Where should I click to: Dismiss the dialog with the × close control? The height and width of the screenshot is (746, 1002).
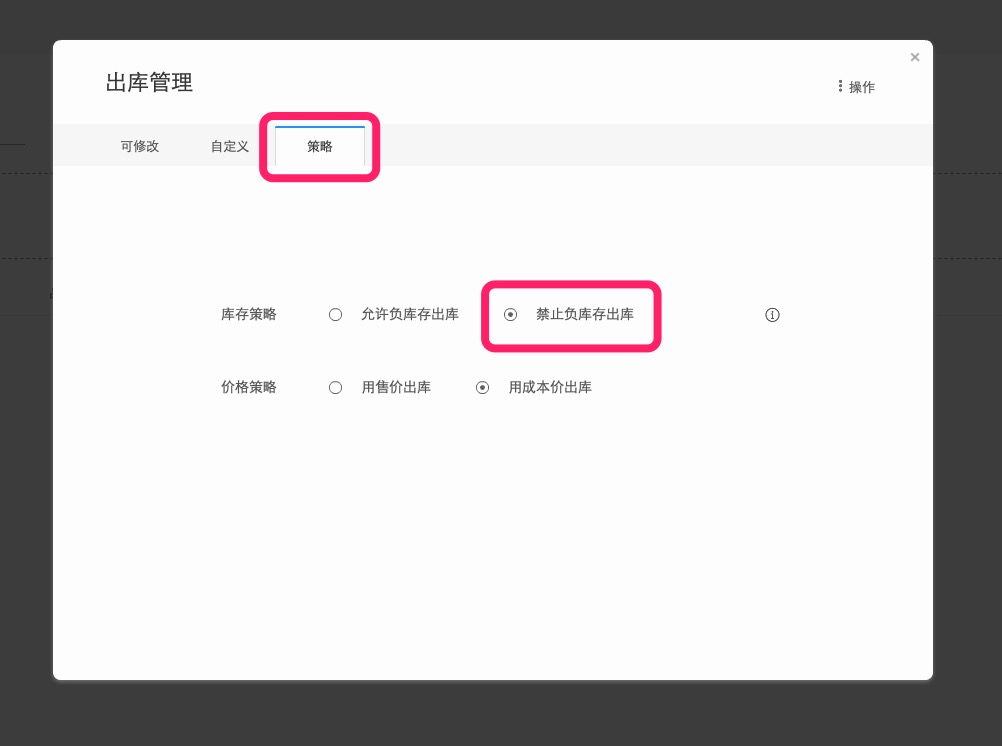[915, 57]
